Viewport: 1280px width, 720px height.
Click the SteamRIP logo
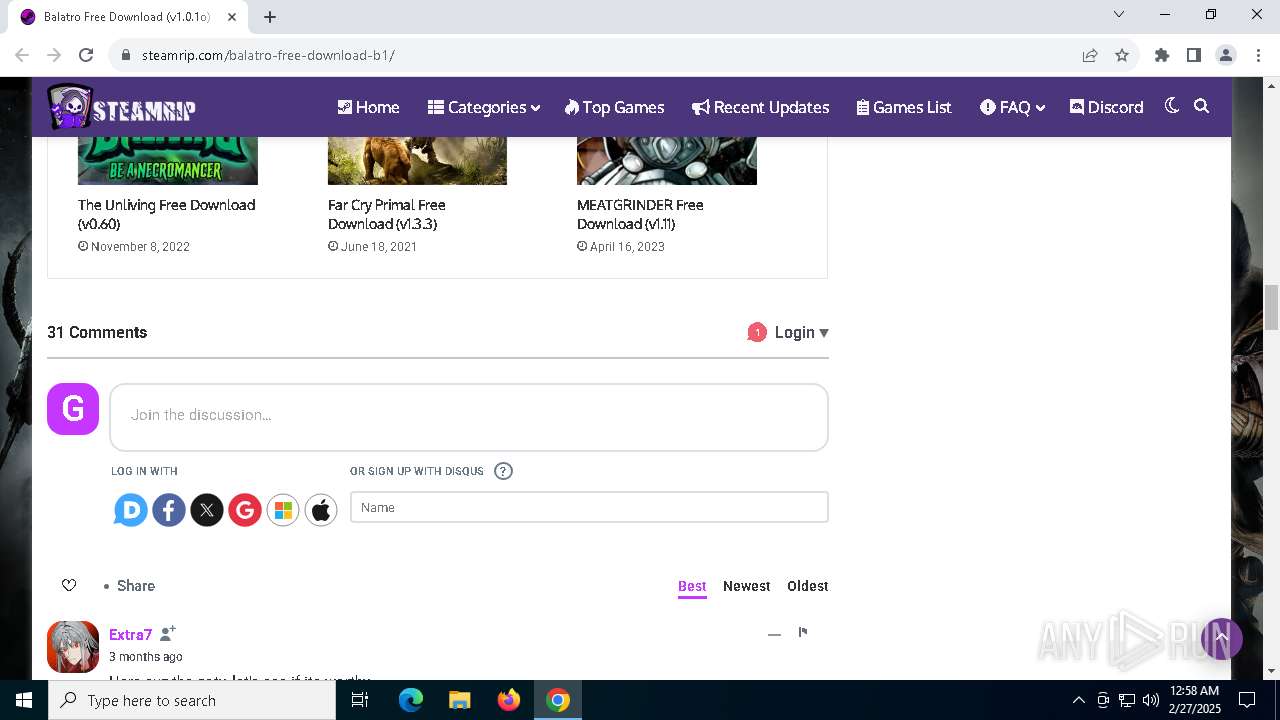pyautogui.click(x=121, y=107)
